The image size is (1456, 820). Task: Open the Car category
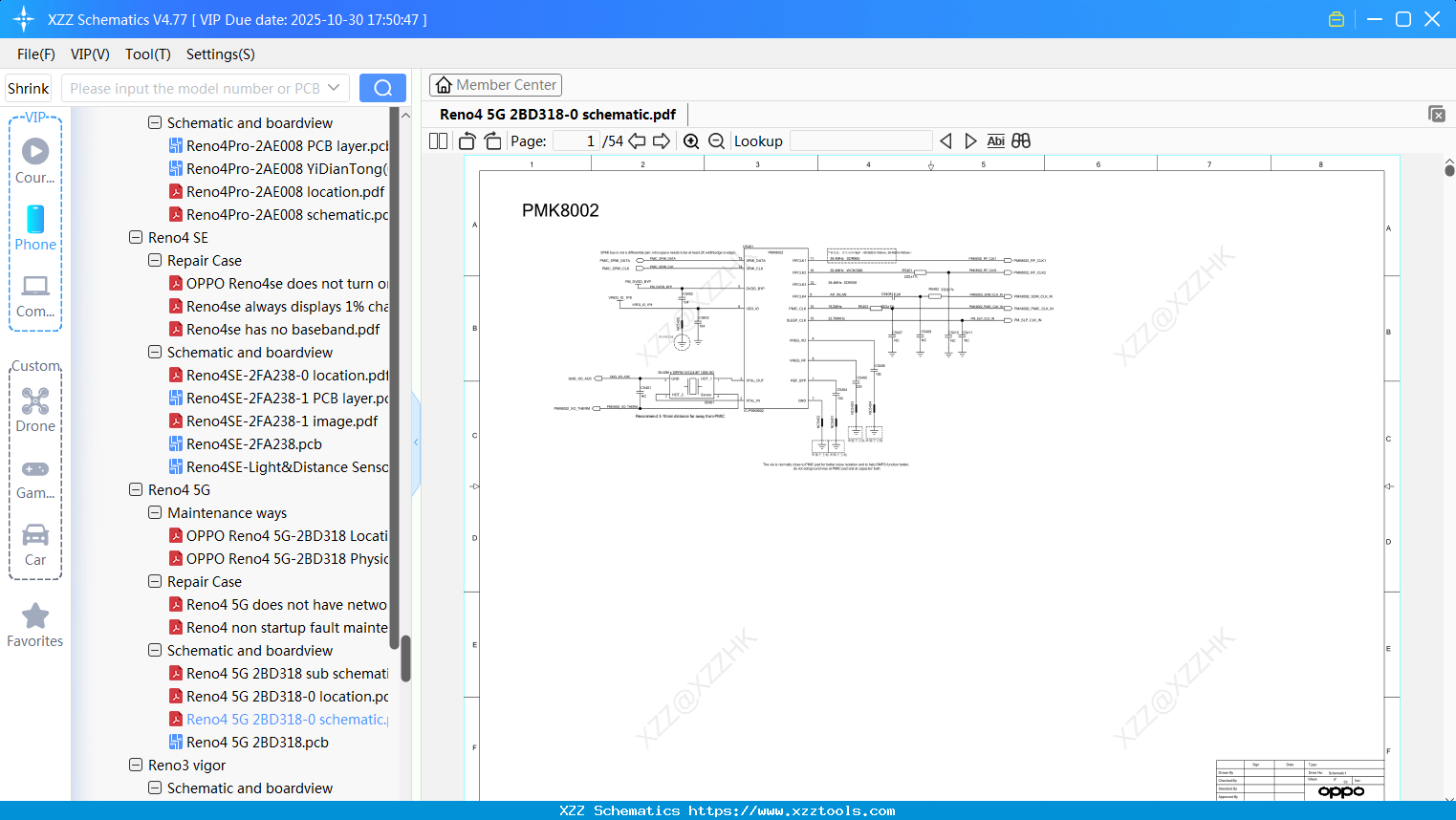click(35, 544)
